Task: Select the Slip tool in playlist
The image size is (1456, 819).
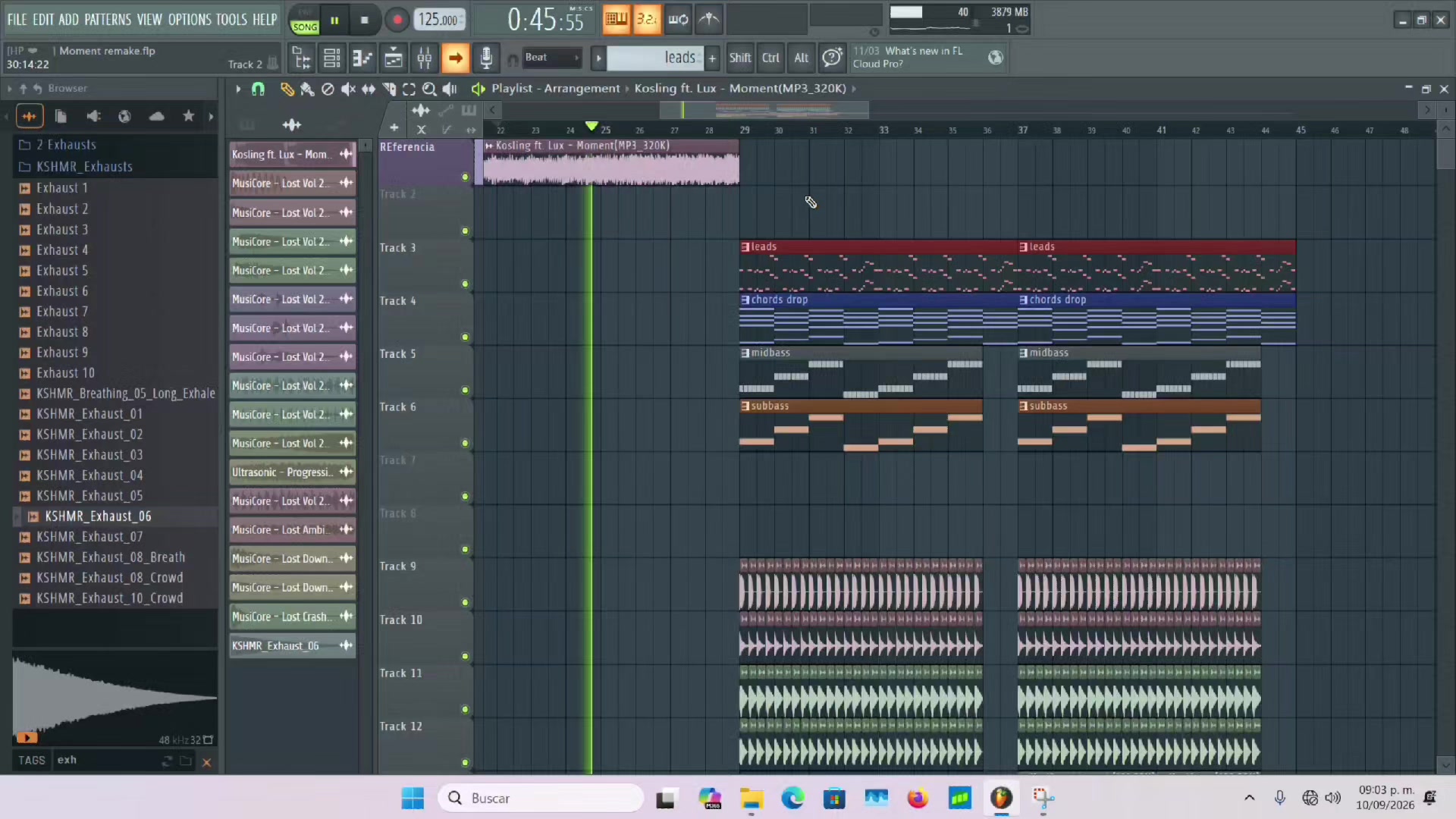Action: (x=369, y=89)
